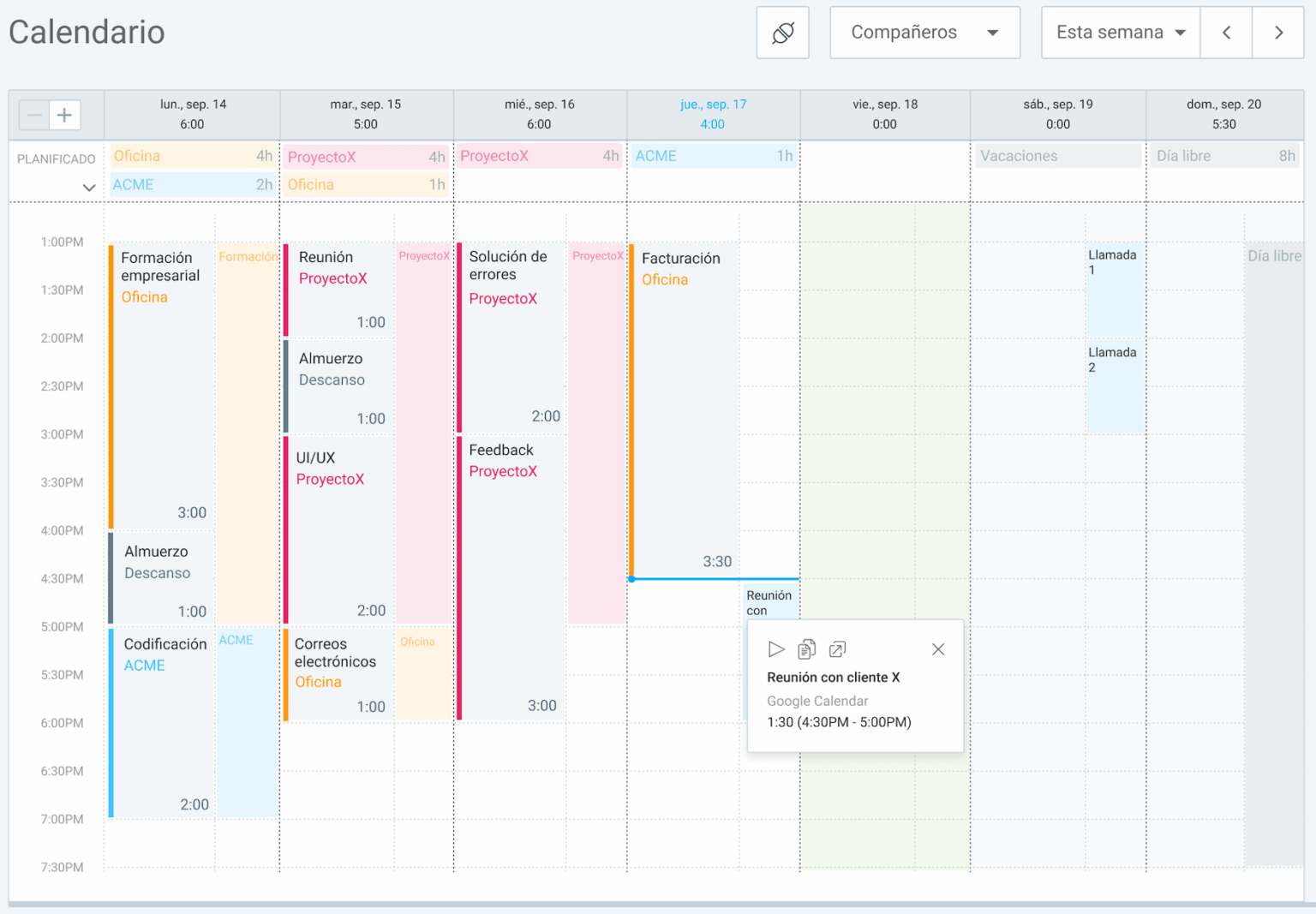Go to the previous week with the left arrow
The width and height of the screenshot is (1316, 914).
click(1225, 32)
